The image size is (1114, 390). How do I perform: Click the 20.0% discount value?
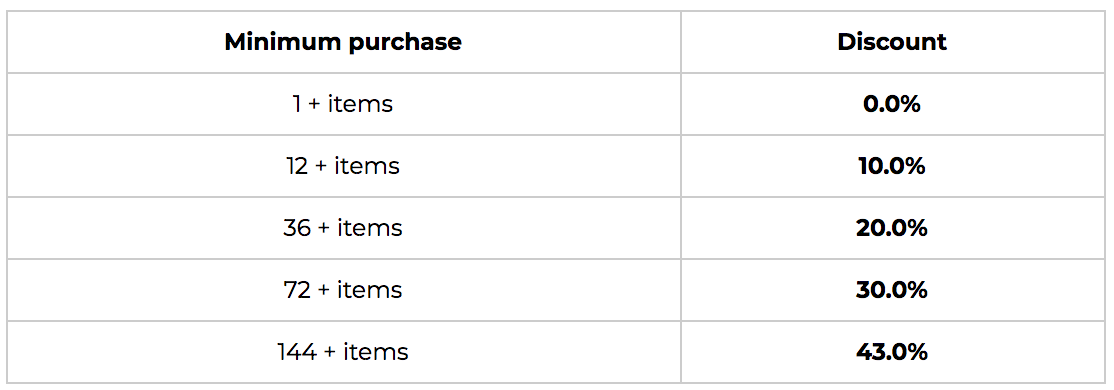coord(892,228)
